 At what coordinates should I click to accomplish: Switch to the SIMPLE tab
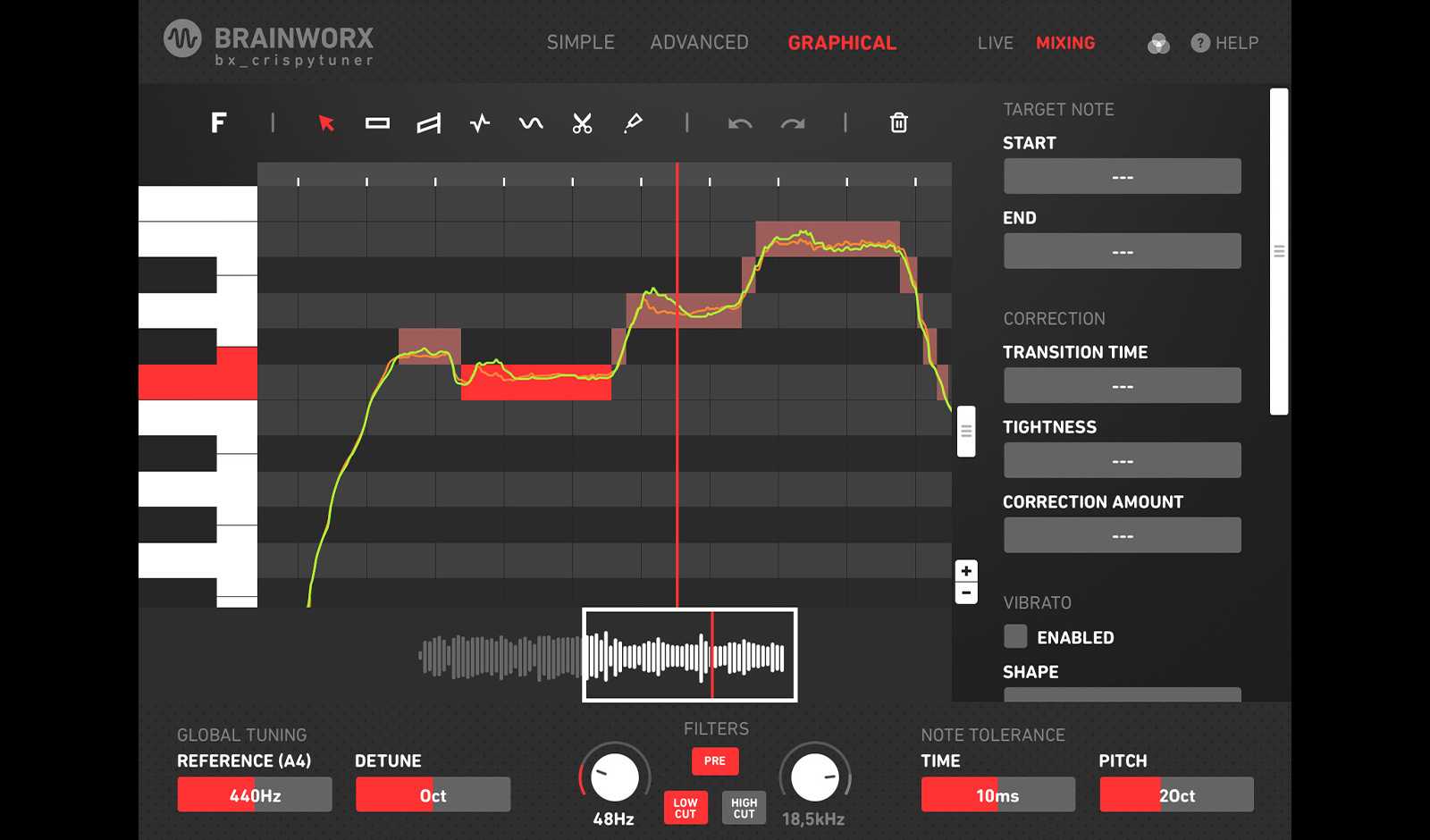580,42
